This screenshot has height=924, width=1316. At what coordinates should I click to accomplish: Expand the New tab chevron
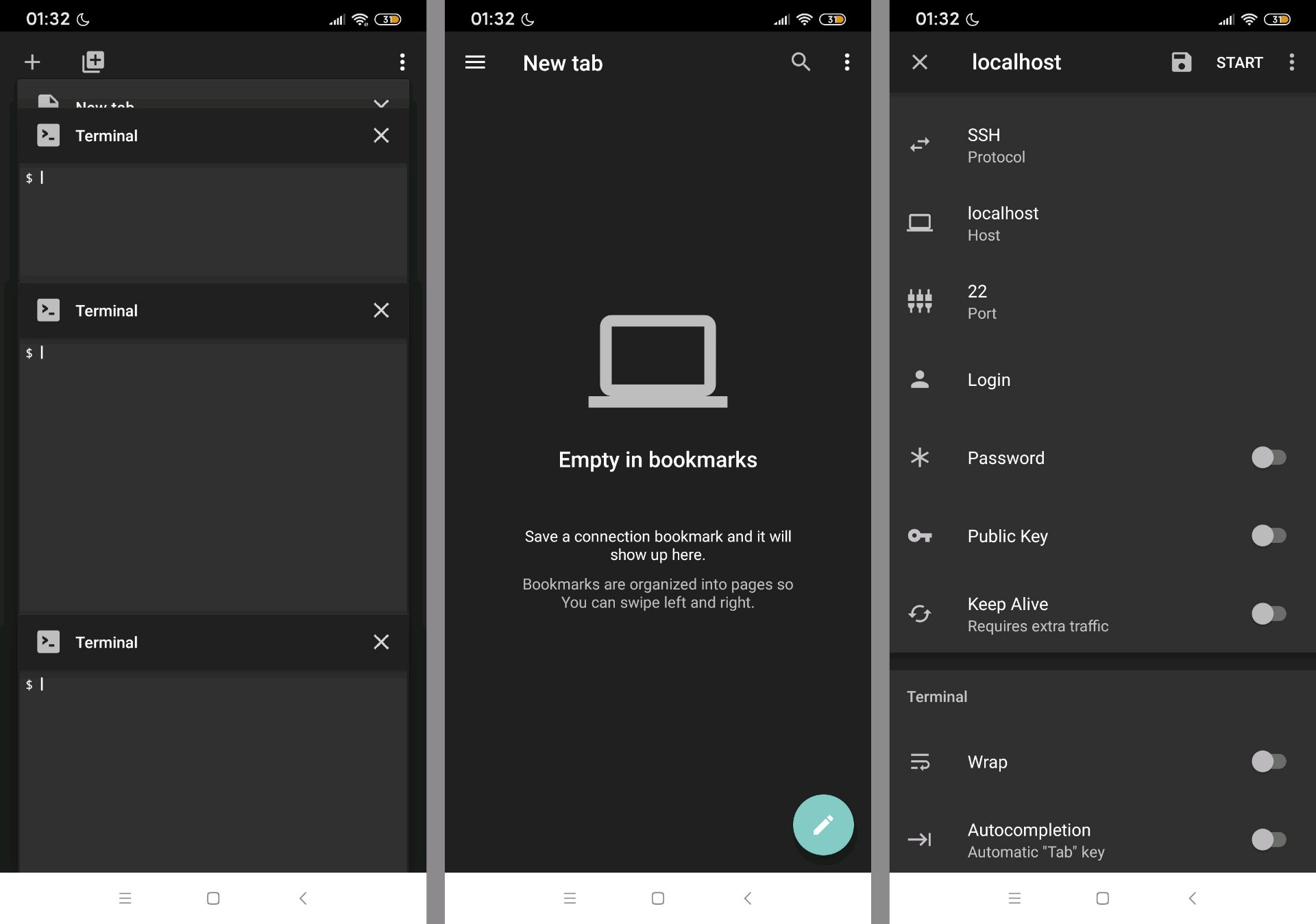coord(381,103)
